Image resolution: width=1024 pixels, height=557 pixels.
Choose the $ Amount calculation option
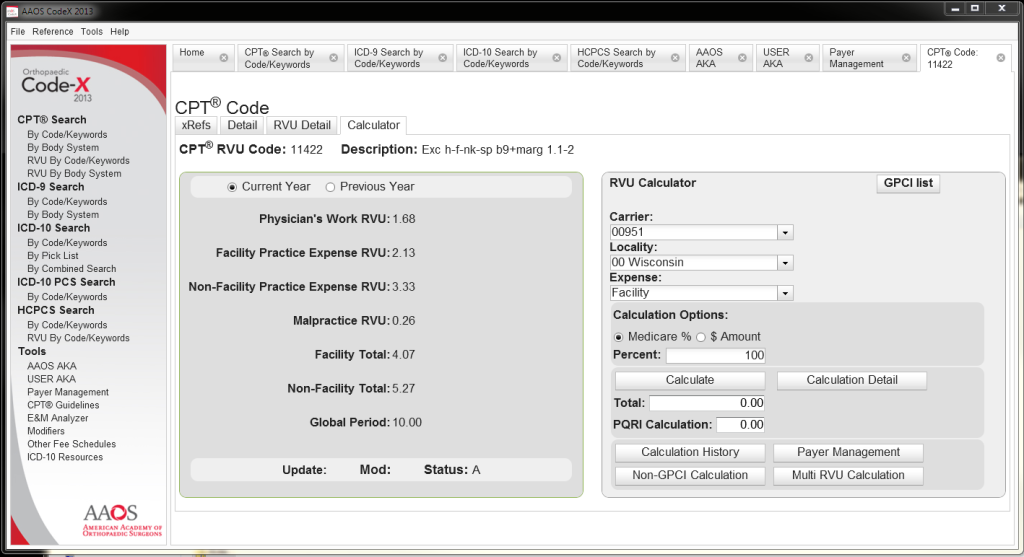coord(701,338)
